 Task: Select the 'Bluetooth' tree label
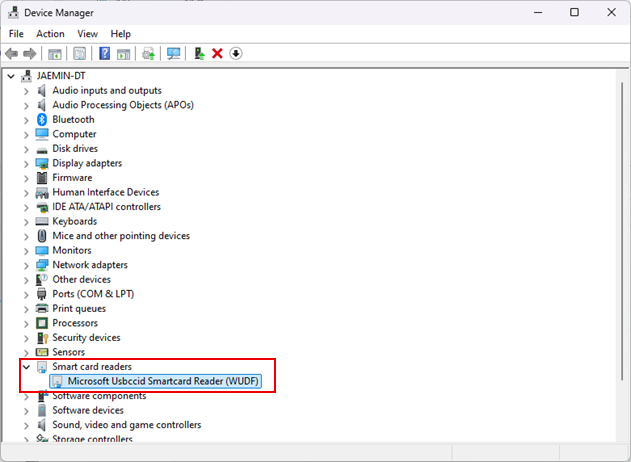[x=73, y=120]
